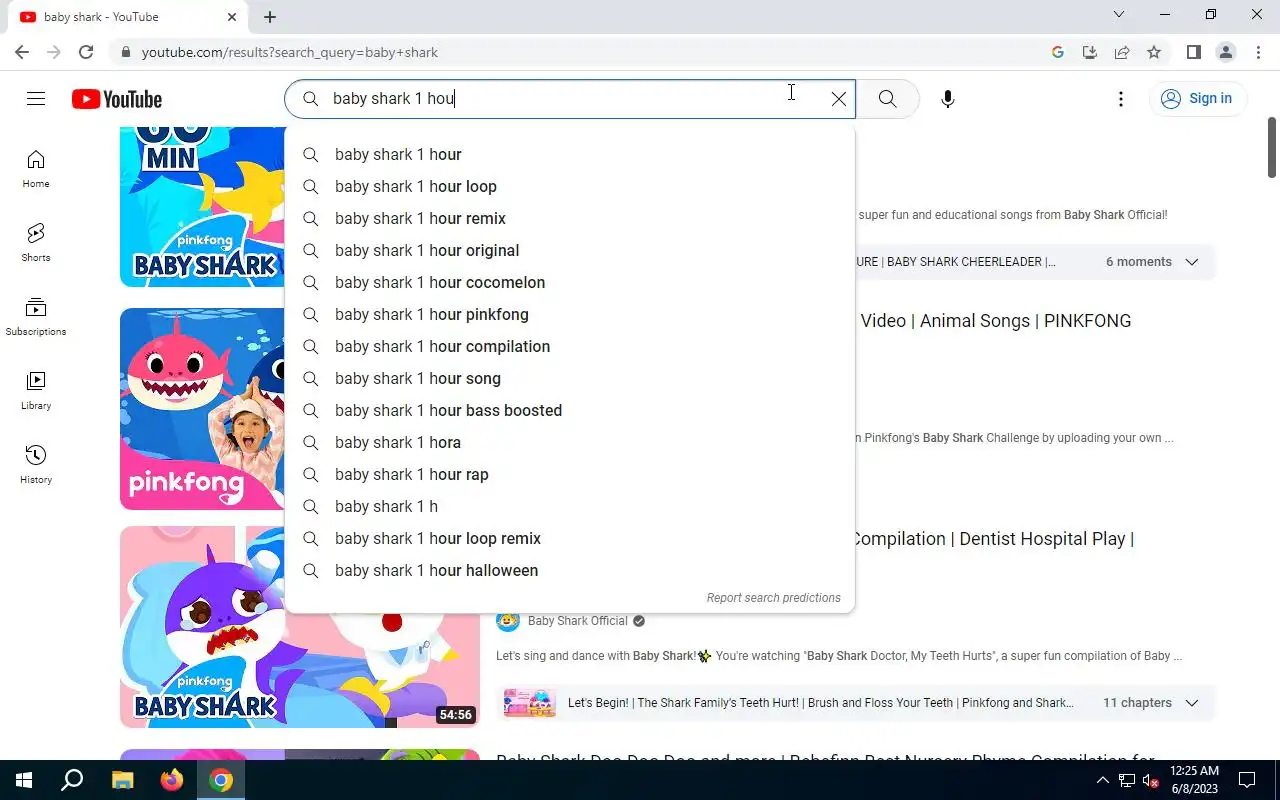Open YouTube settings three-dot menu
The image size is (1280, 800).
(1121, 99)
